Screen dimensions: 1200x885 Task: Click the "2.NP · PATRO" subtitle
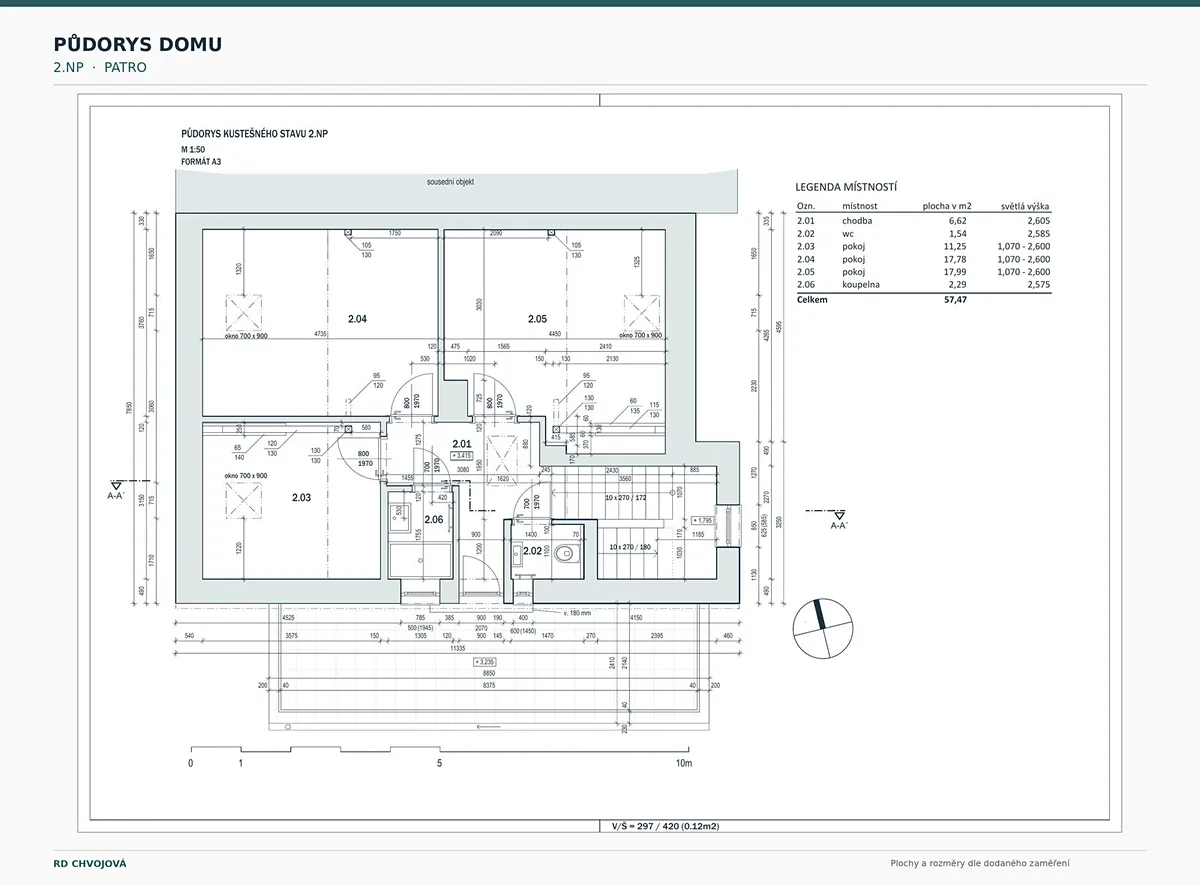pos(100,68)
